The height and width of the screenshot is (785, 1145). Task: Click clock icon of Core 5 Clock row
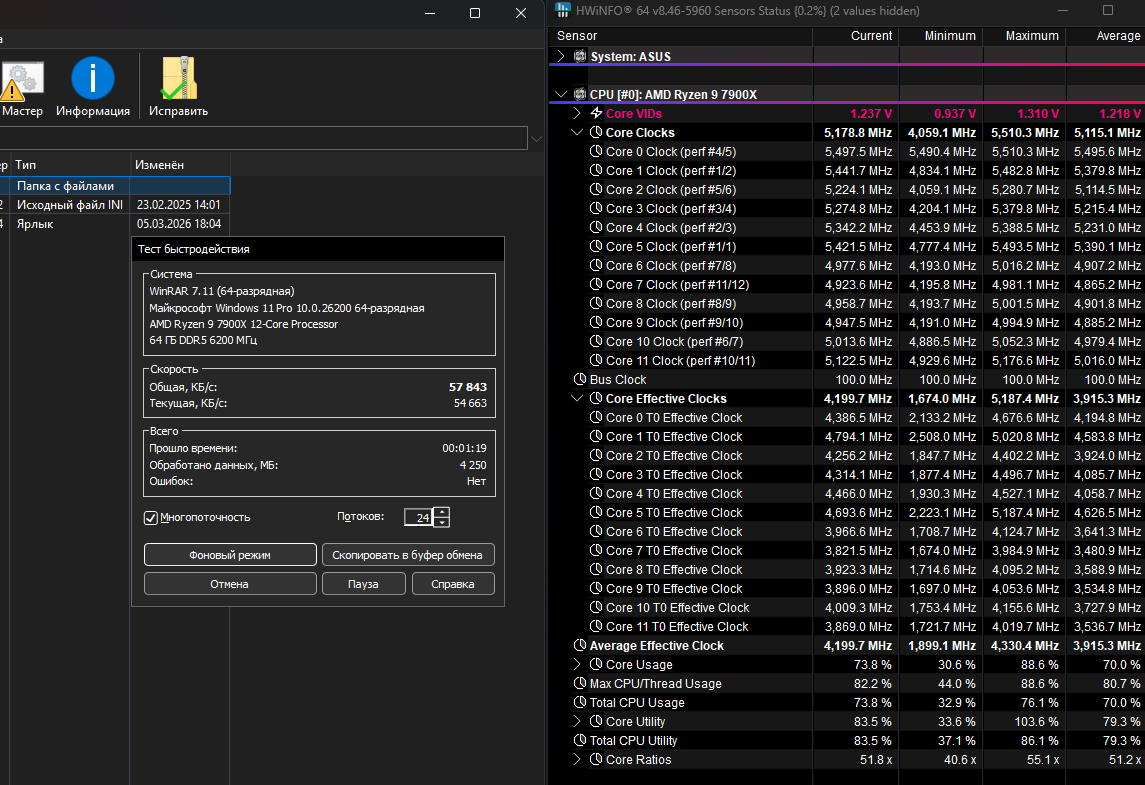click(x=596, y=246)
